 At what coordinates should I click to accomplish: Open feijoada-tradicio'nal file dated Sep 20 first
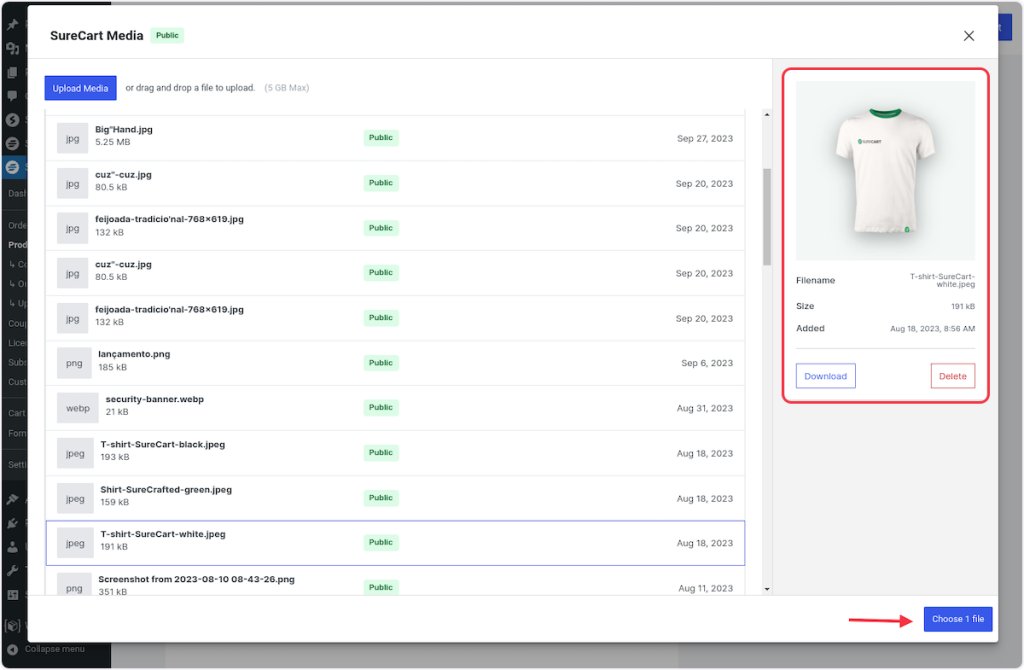click(x=169, y=220)
